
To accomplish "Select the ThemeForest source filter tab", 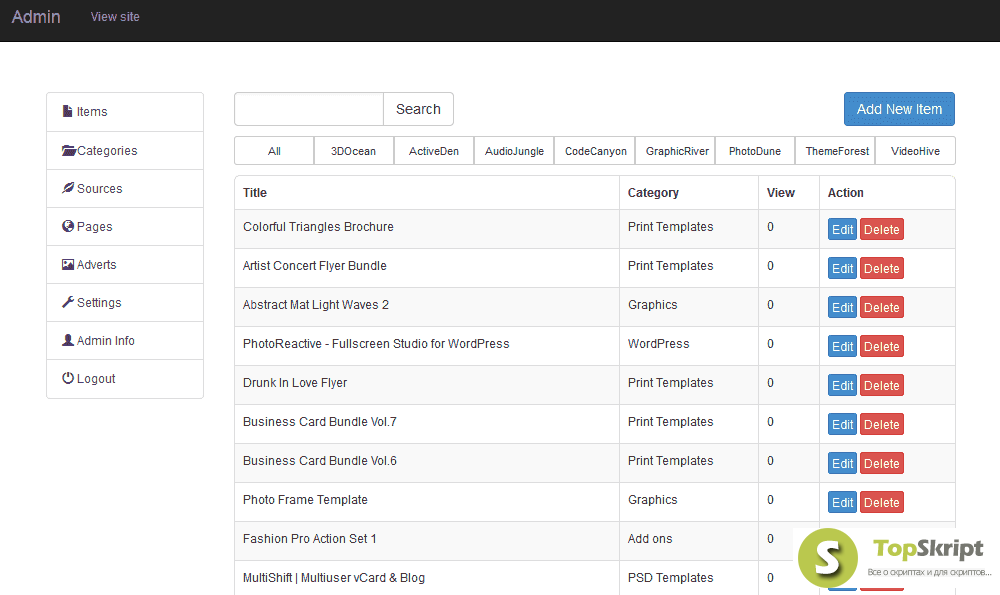I will pos(837,151).
